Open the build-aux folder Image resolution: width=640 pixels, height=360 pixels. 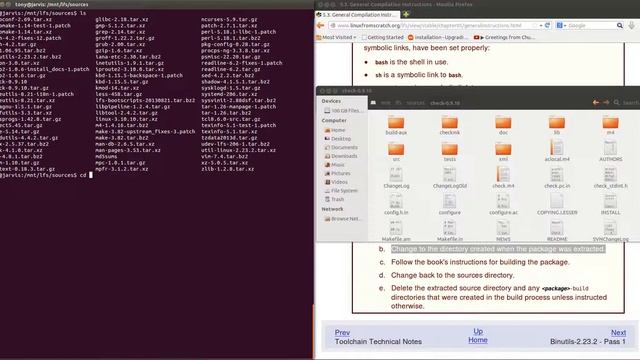(x=396, y=125)
